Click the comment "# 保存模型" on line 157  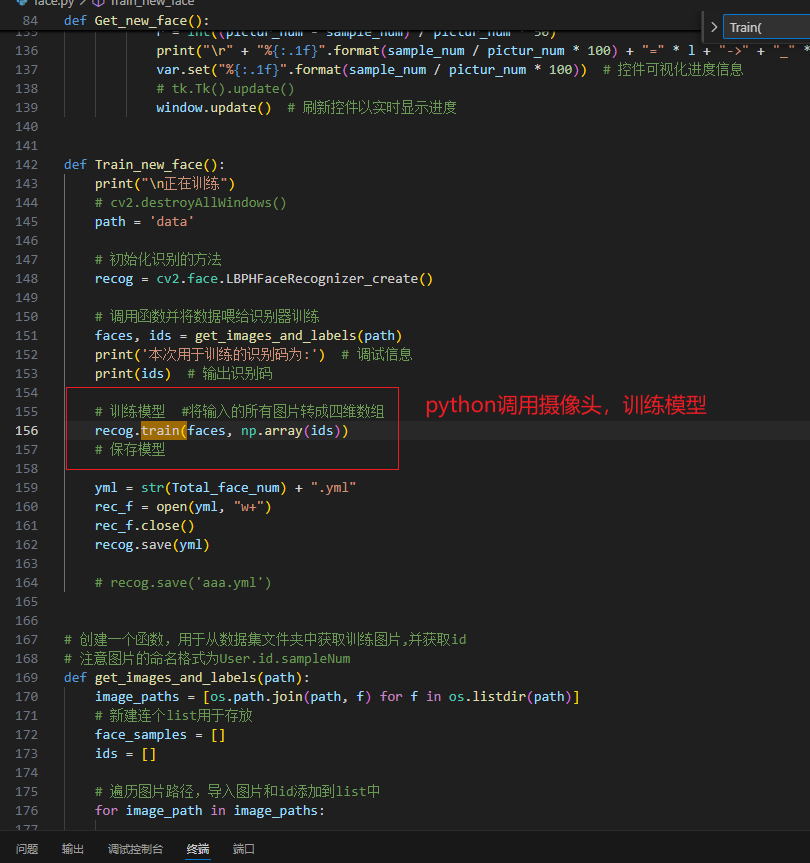point(130,450)
